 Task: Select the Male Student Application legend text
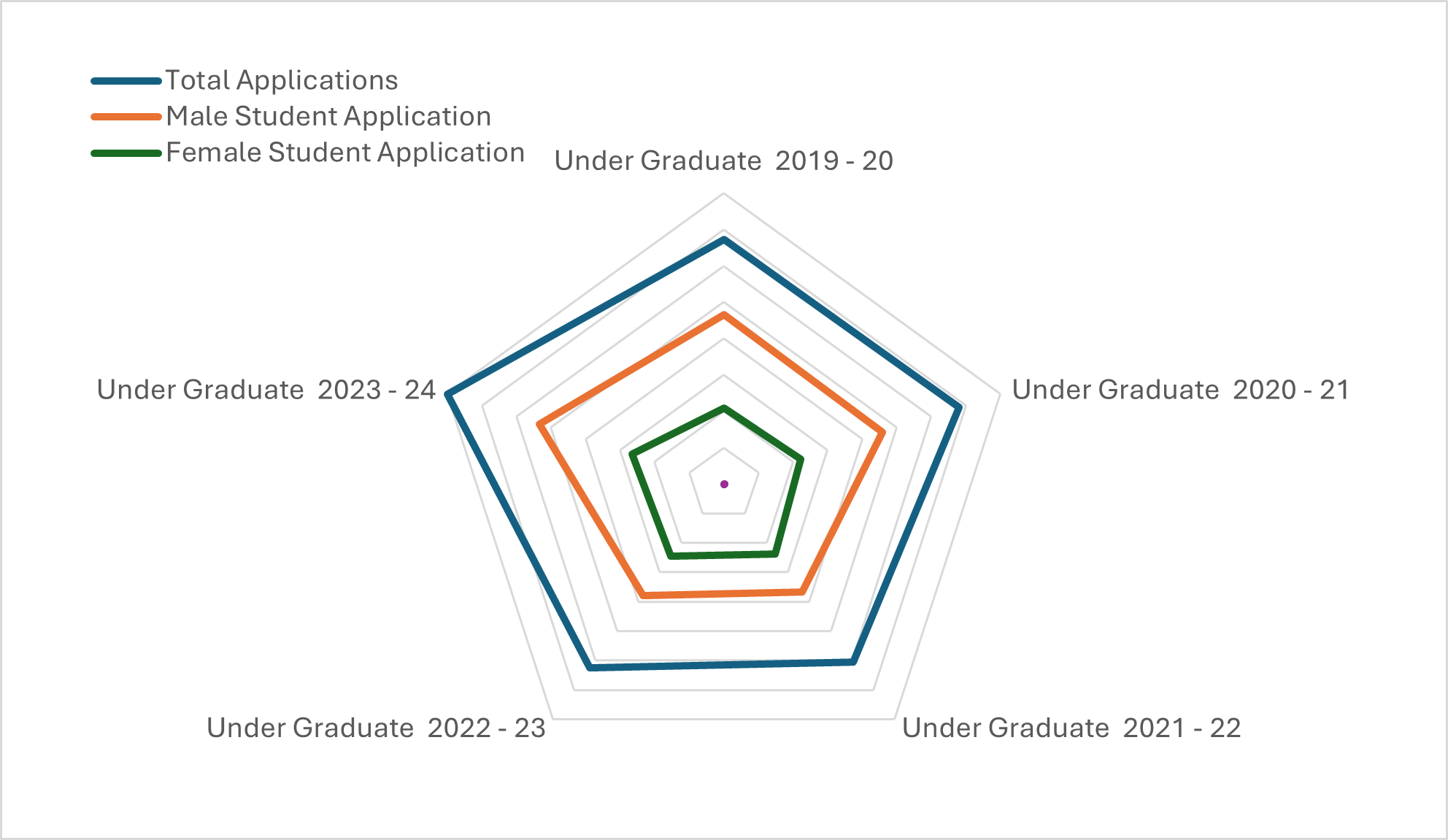(328, 117)
